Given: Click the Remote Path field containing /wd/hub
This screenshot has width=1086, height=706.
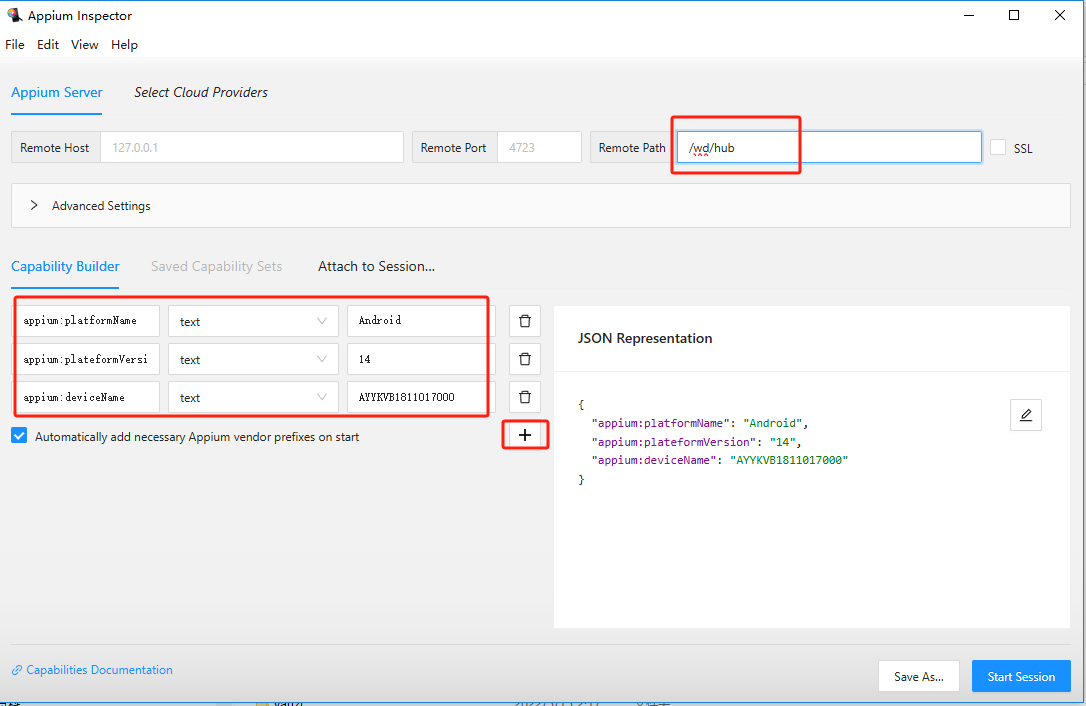Looking at the screenshot, I should pyautogui.click(x=829, y=148).
